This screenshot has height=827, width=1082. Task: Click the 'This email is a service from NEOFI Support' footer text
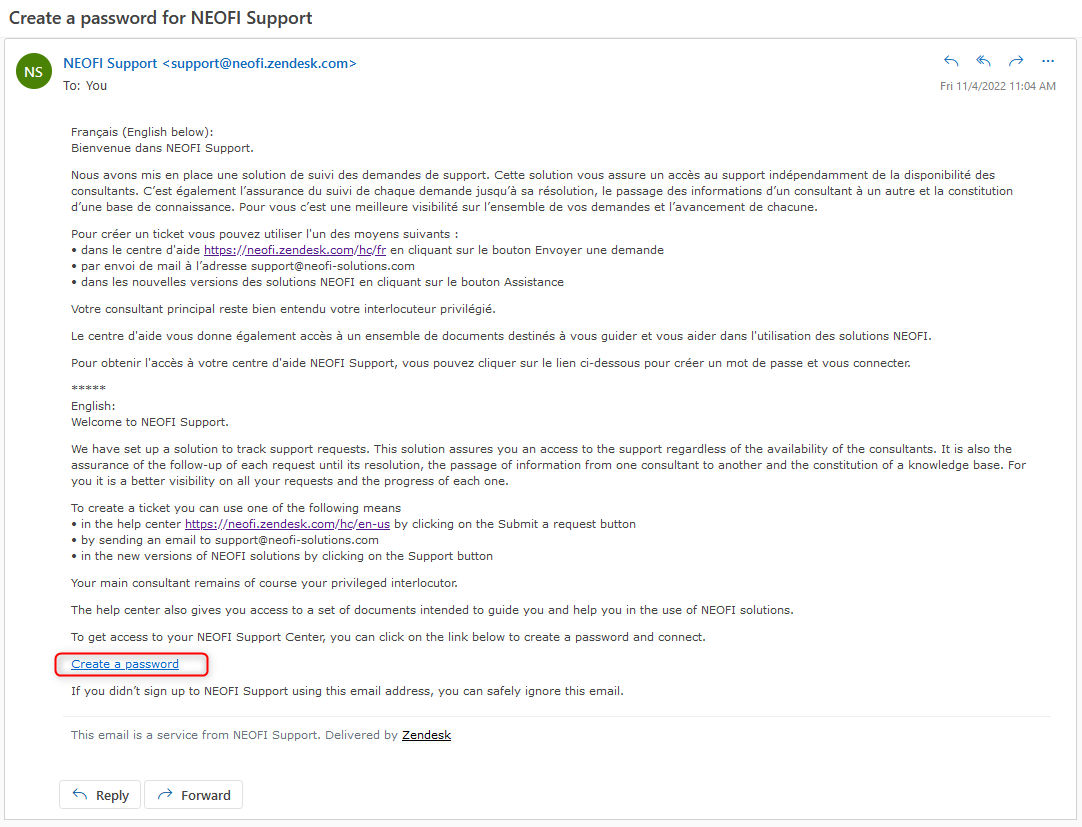[195, 735]
